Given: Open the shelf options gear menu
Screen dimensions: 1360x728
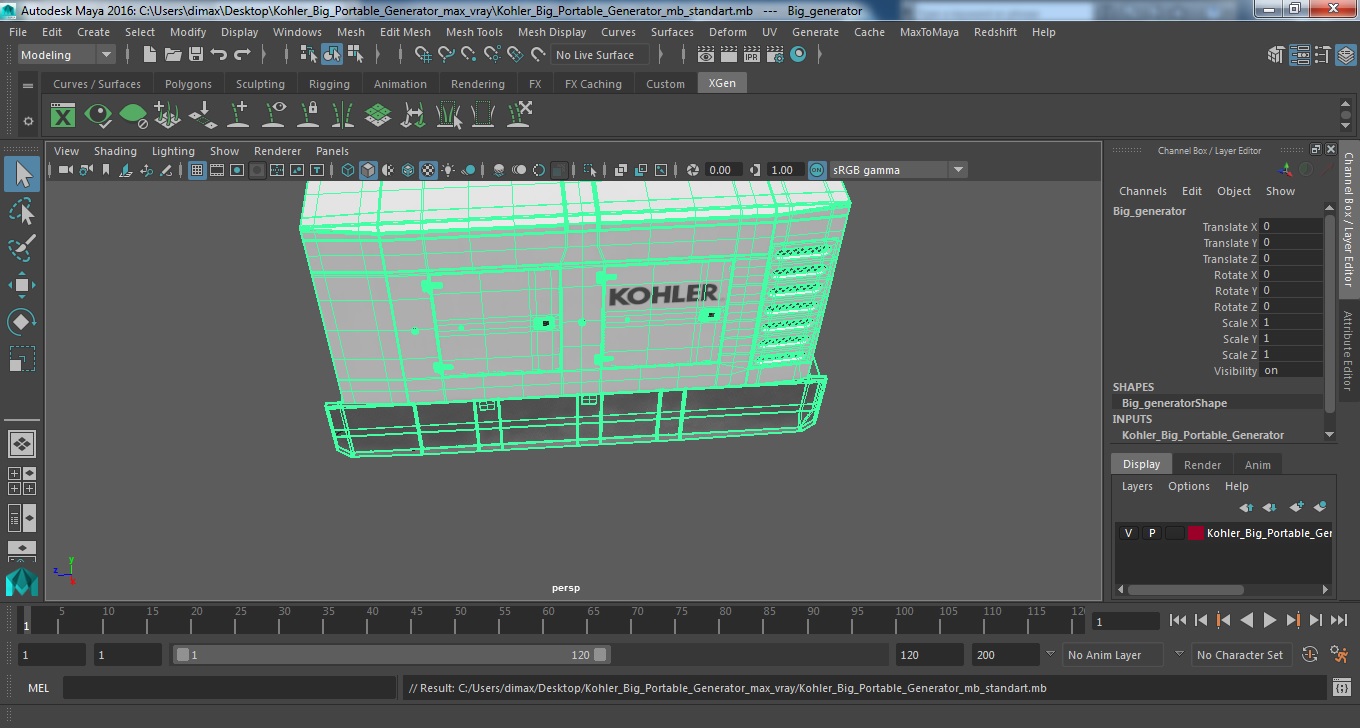Looking at the screenshot, I should click(28, 121).
